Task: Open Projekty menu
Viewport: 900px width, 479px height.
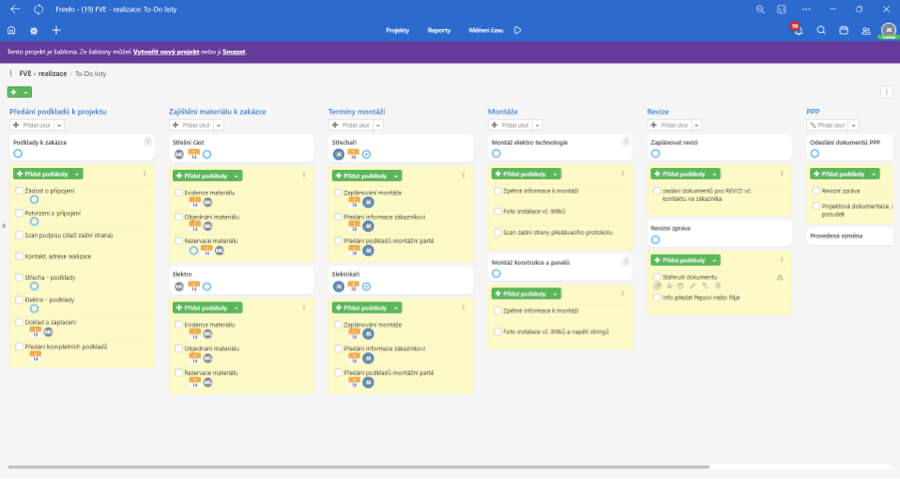Action: point(397,30)
